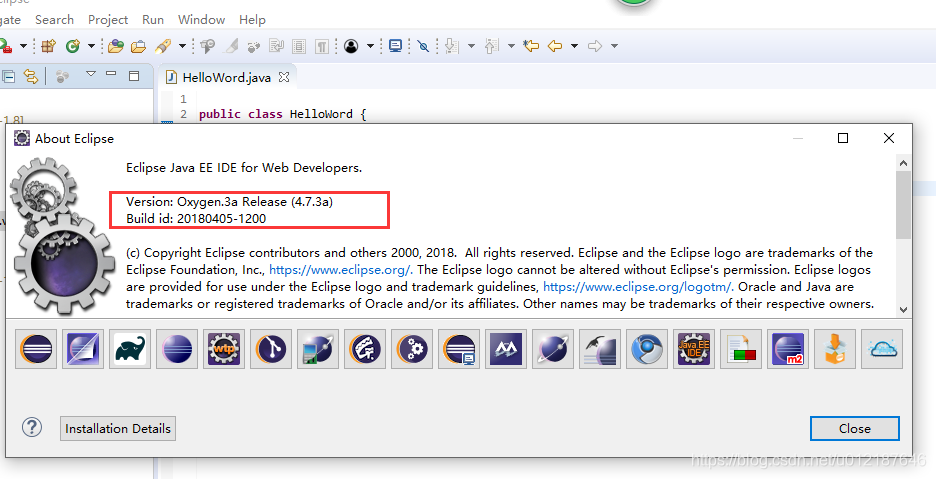Click the Installation Details button
Screen dimensions: 936x479
(x=118, y=428)
